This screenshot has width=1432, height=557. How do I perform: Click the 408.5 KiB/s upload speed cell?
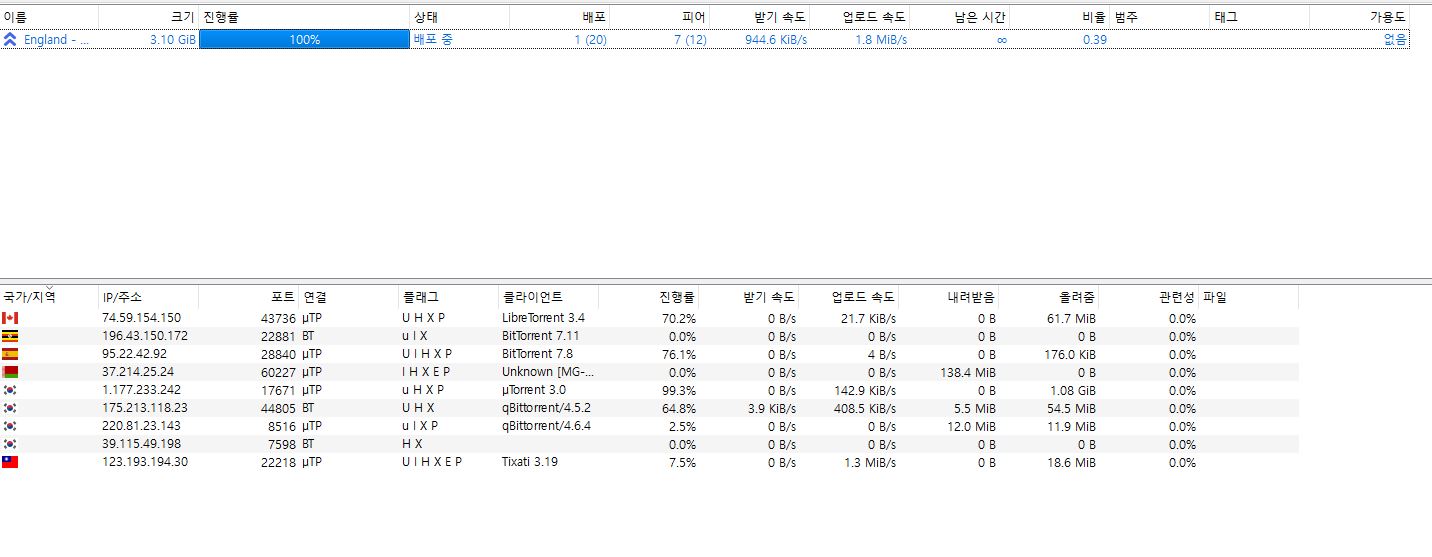coord(864,408)
